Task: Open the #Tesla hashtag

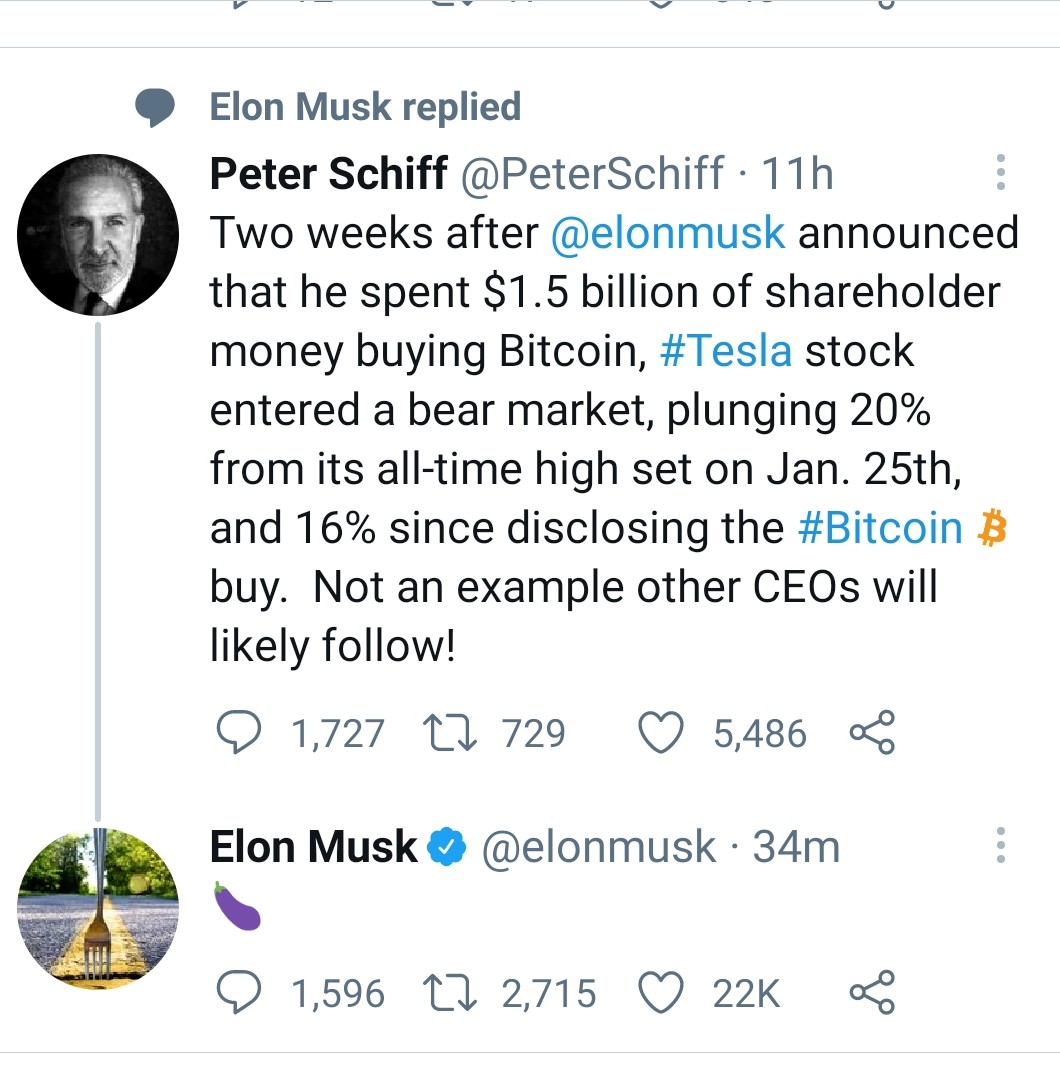Action: [x=726, y=351]
